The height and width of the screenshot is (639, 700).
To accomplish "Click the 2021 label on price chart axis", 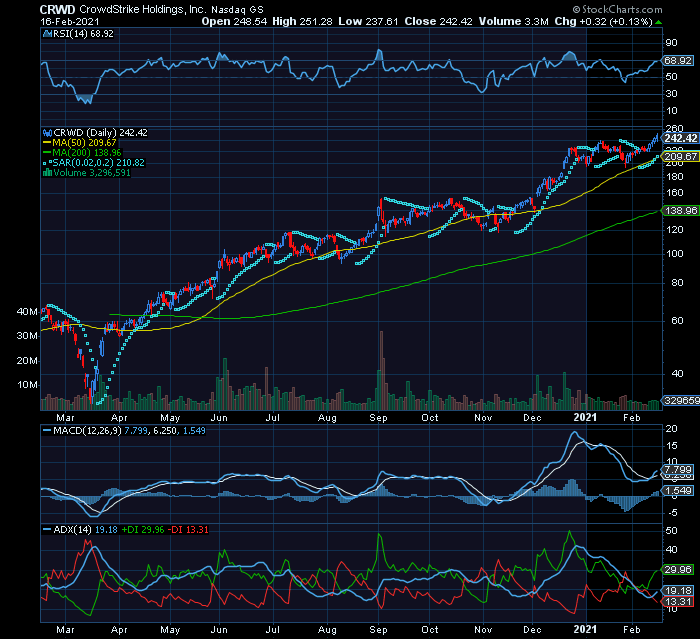I will pyautogui.click(x=585, y=418).
